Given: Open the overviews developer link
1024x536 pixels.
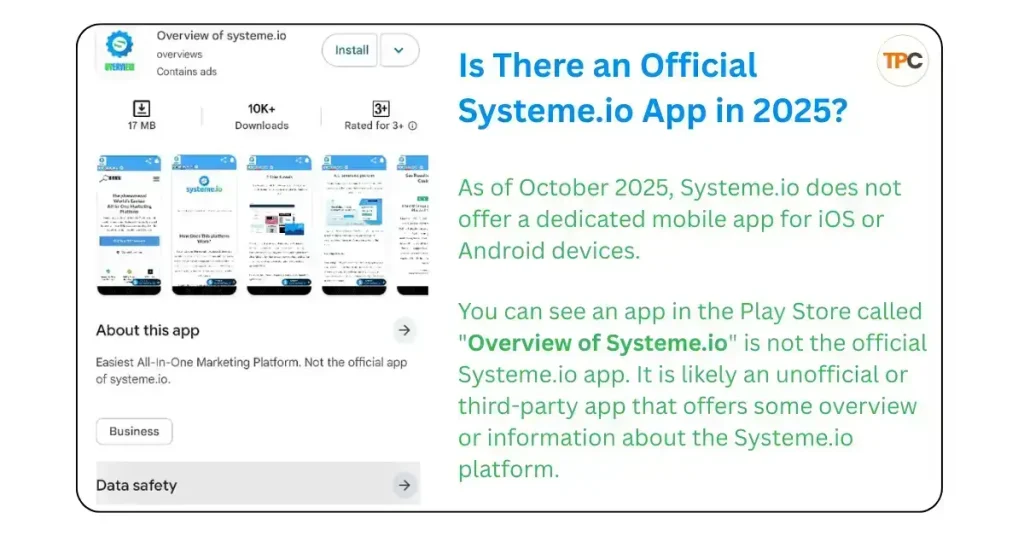Looking at the screenshot, I should (x=180, y=54).
